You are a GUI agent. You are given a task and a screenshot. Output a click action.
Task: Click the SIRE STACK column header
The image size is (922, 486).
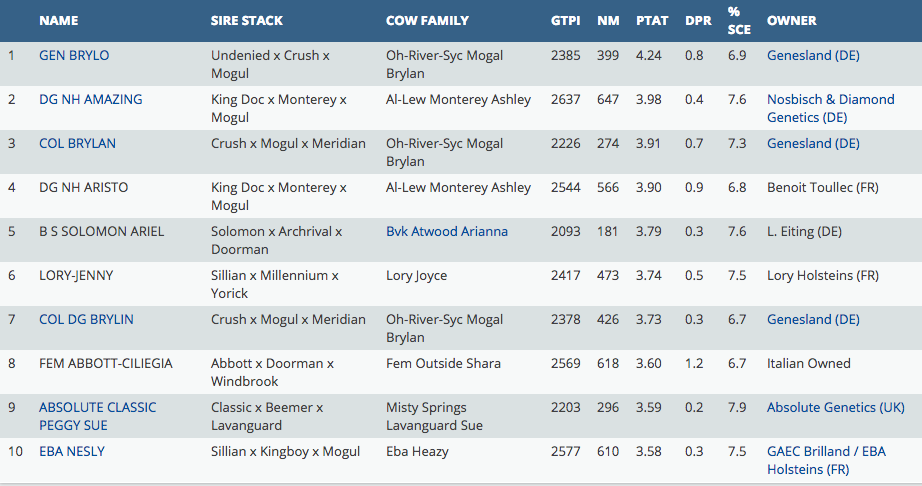click(247, 21)
